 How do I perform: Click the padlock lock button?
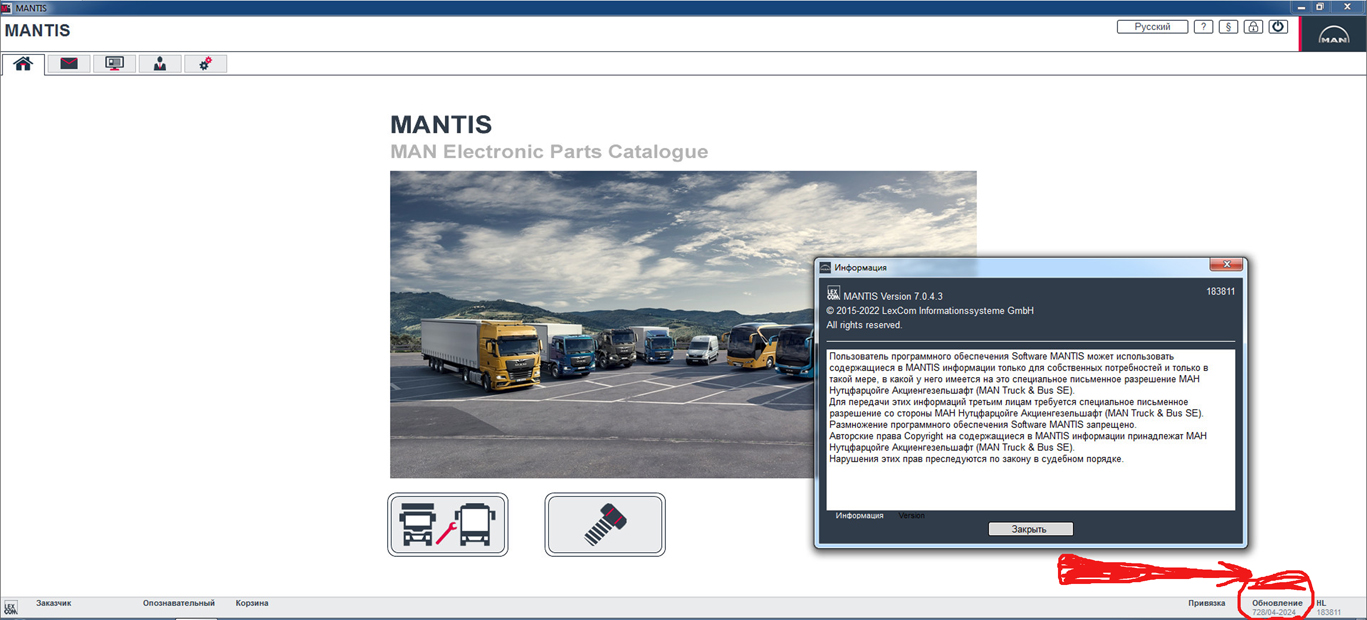(x=1253, y=27)
